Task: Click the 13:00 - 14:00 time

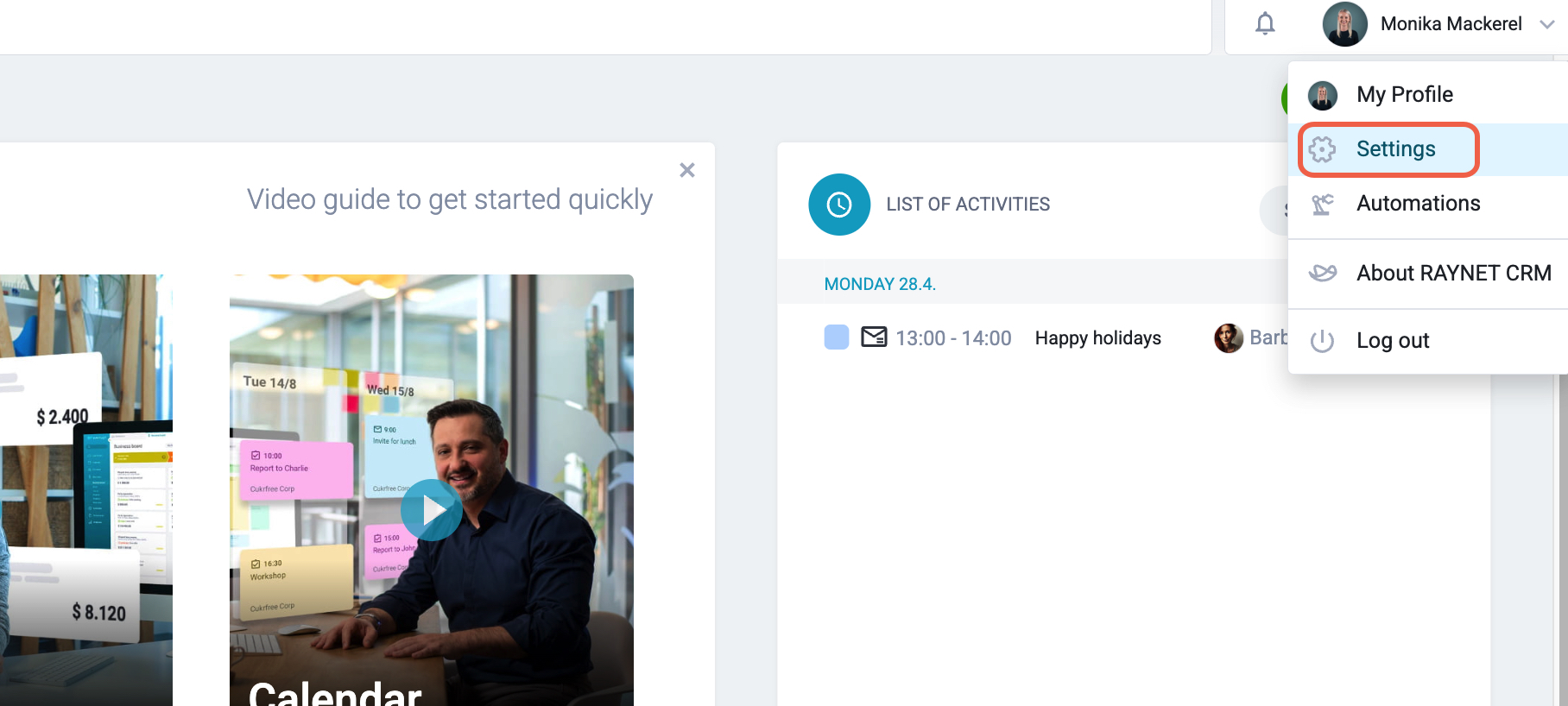Action: (953, 338)
